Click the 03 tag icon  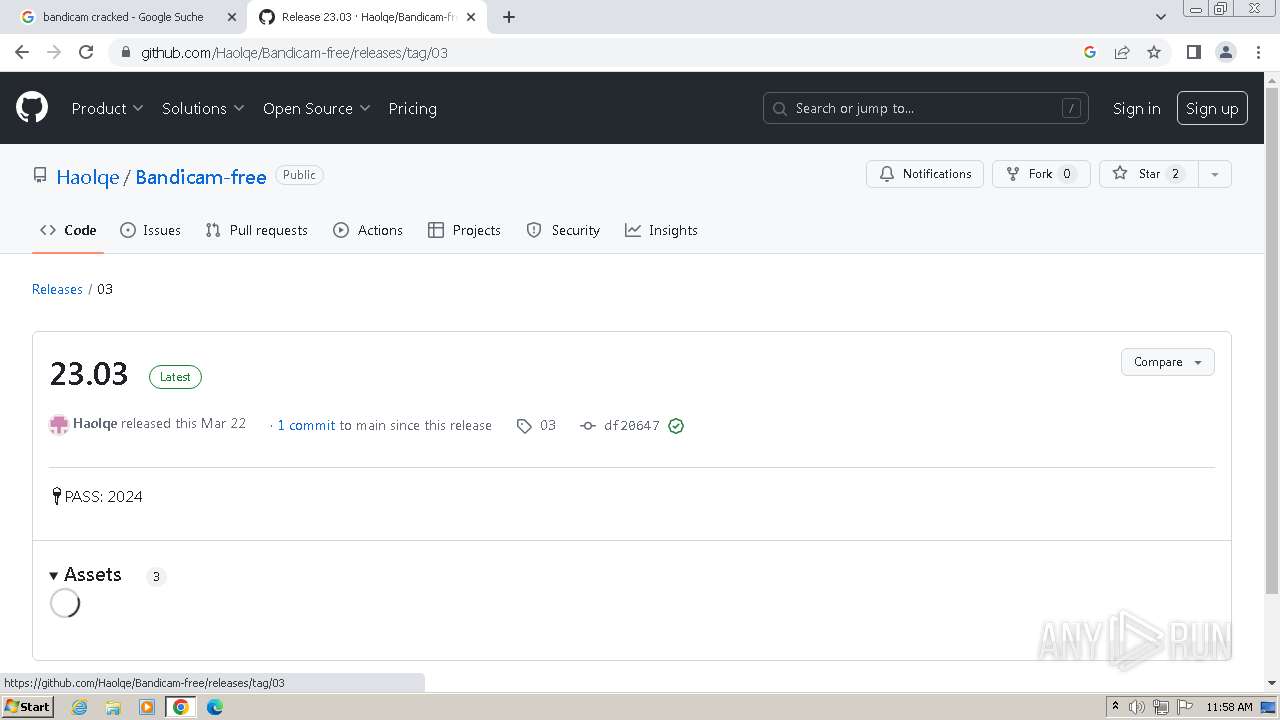point(524,426)
